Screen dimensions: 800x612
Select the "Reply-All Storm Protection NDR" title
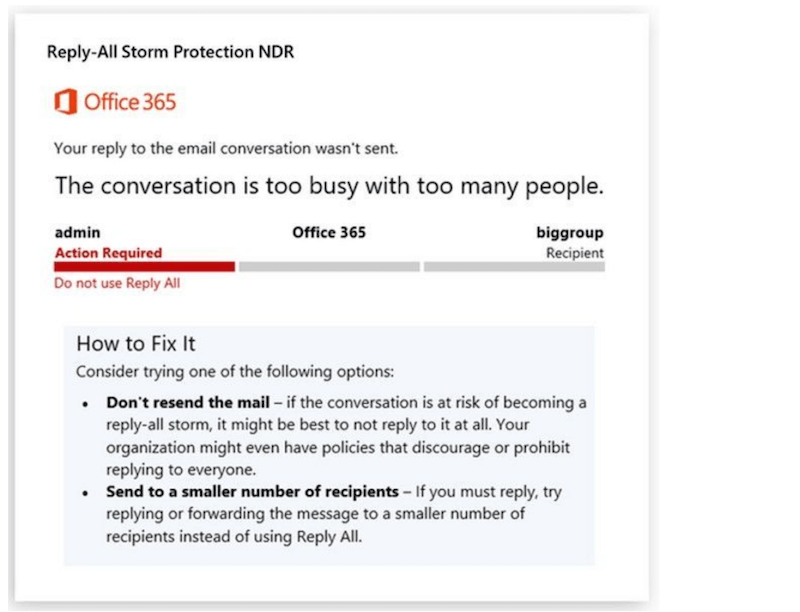pyautogui.click(x=170, y=52)
